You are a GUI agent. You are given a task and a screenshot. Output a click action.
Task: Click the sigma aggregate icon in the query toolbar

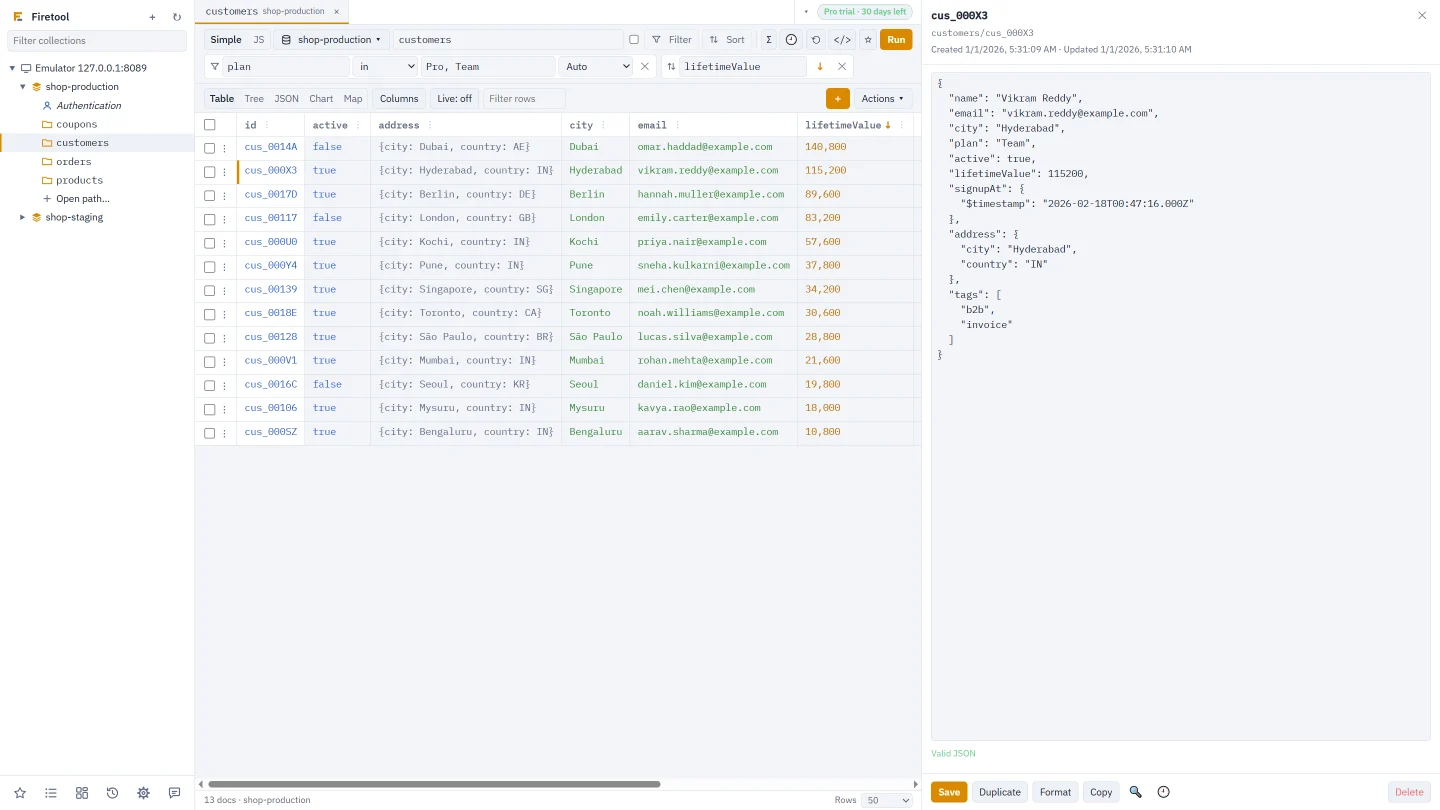[x=768, y=40]
